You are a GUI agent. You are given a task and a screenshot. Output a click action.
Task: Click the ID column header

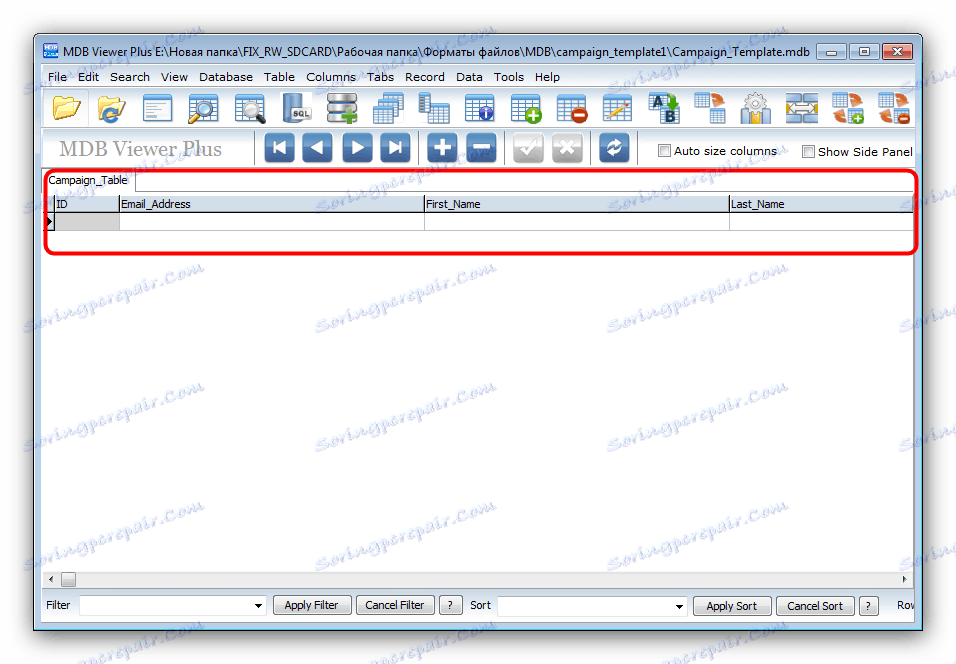click(x=87, y=204)
